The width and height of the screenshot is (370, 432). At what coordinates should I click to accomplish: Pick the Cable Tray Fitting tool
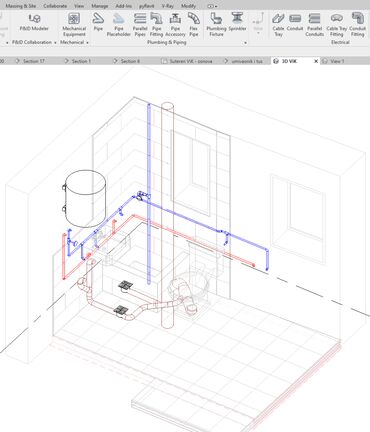point(337,25)
